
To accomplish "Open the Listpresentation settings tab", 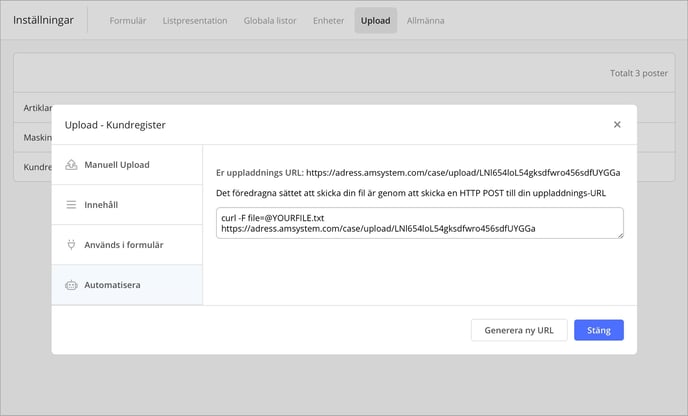I will click(x=195, y=21).
